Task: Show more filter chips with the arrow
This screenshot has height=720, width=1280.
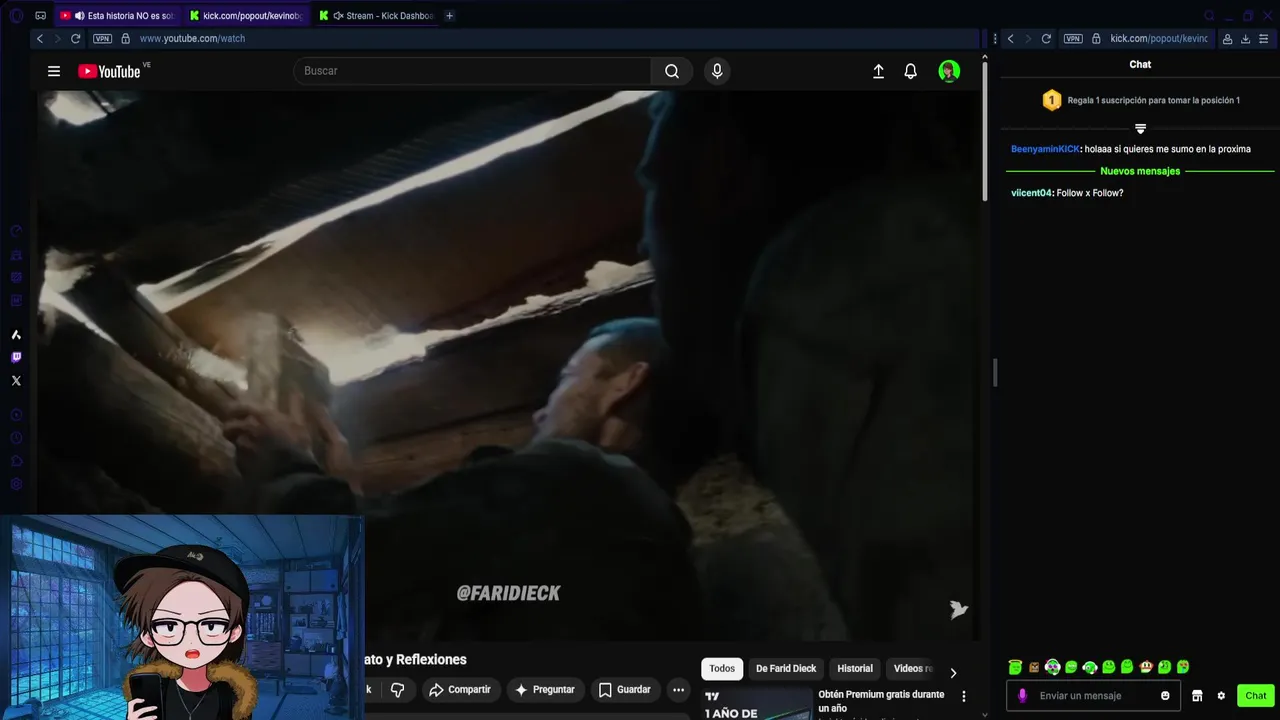Action: point(953,673)
